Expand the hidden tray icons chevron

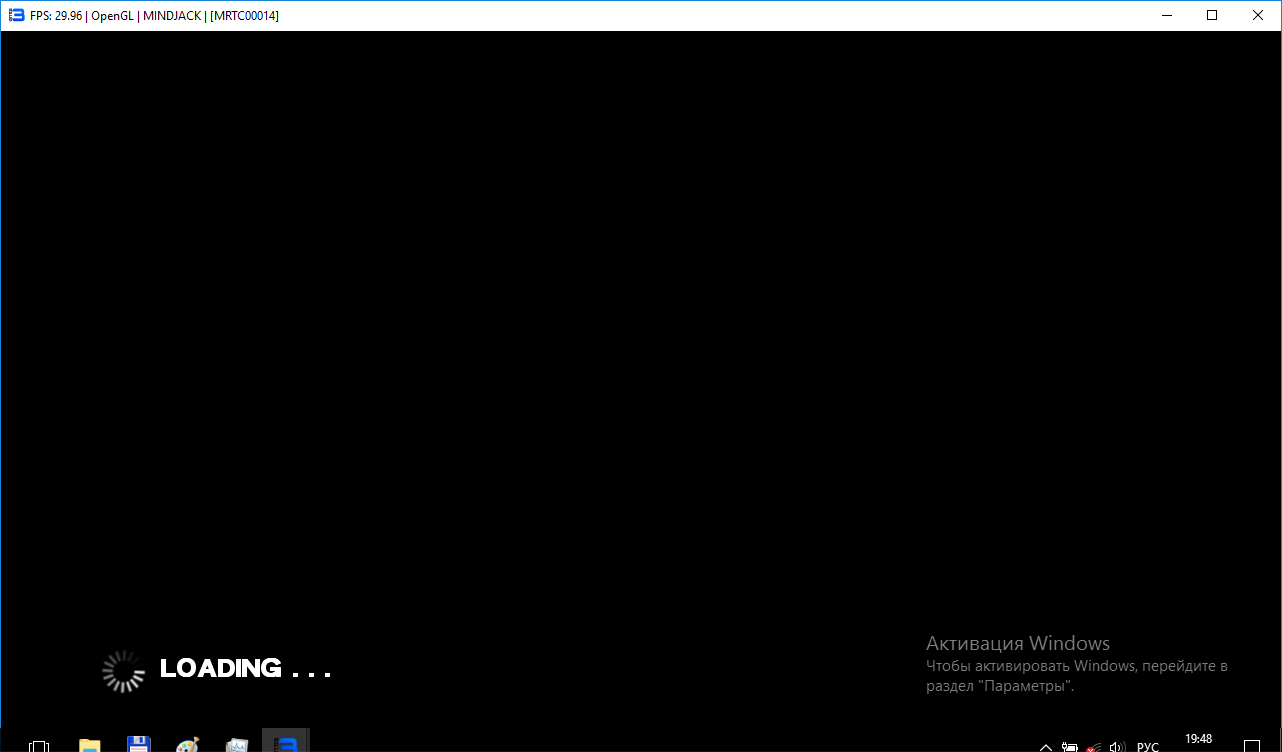[1046, 747]
